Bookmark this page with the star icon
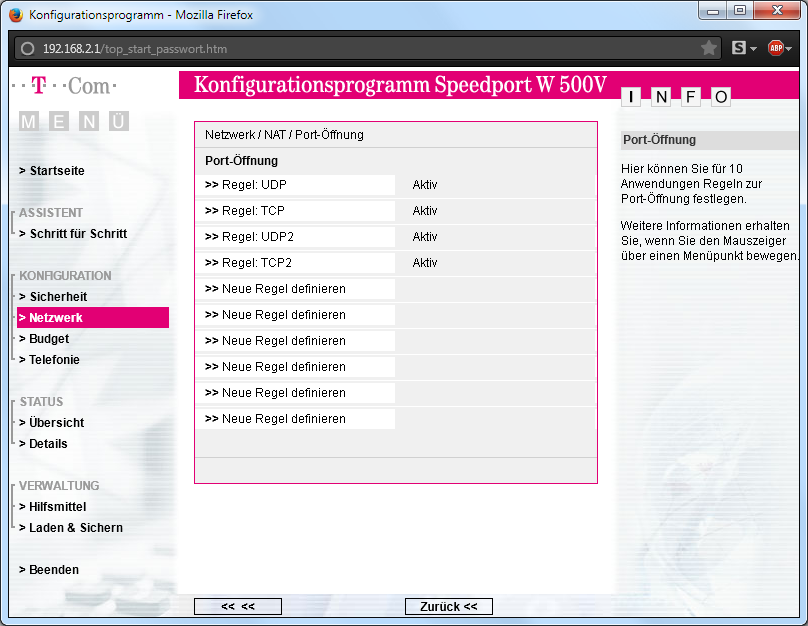Screen dimensions: 808x626 (709, 48)
